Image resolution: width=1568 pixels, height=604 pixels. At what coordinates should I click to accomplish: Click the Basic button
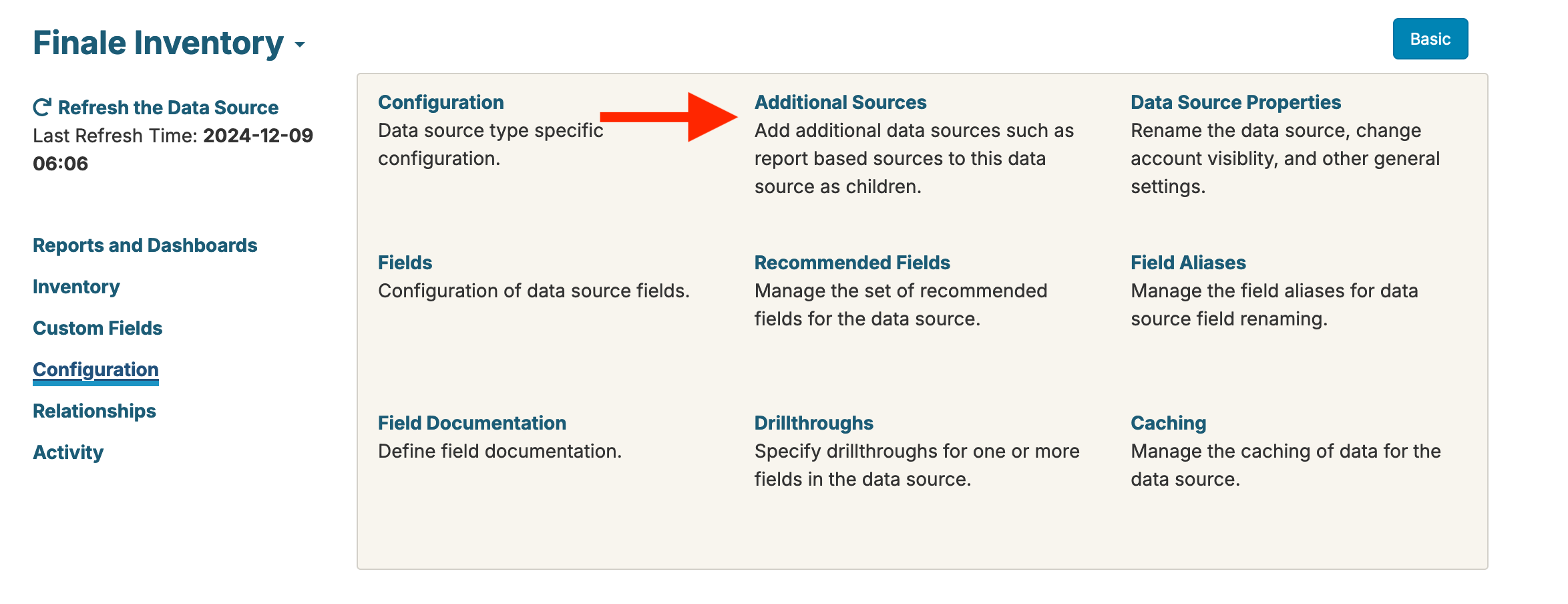point(1430,39)
